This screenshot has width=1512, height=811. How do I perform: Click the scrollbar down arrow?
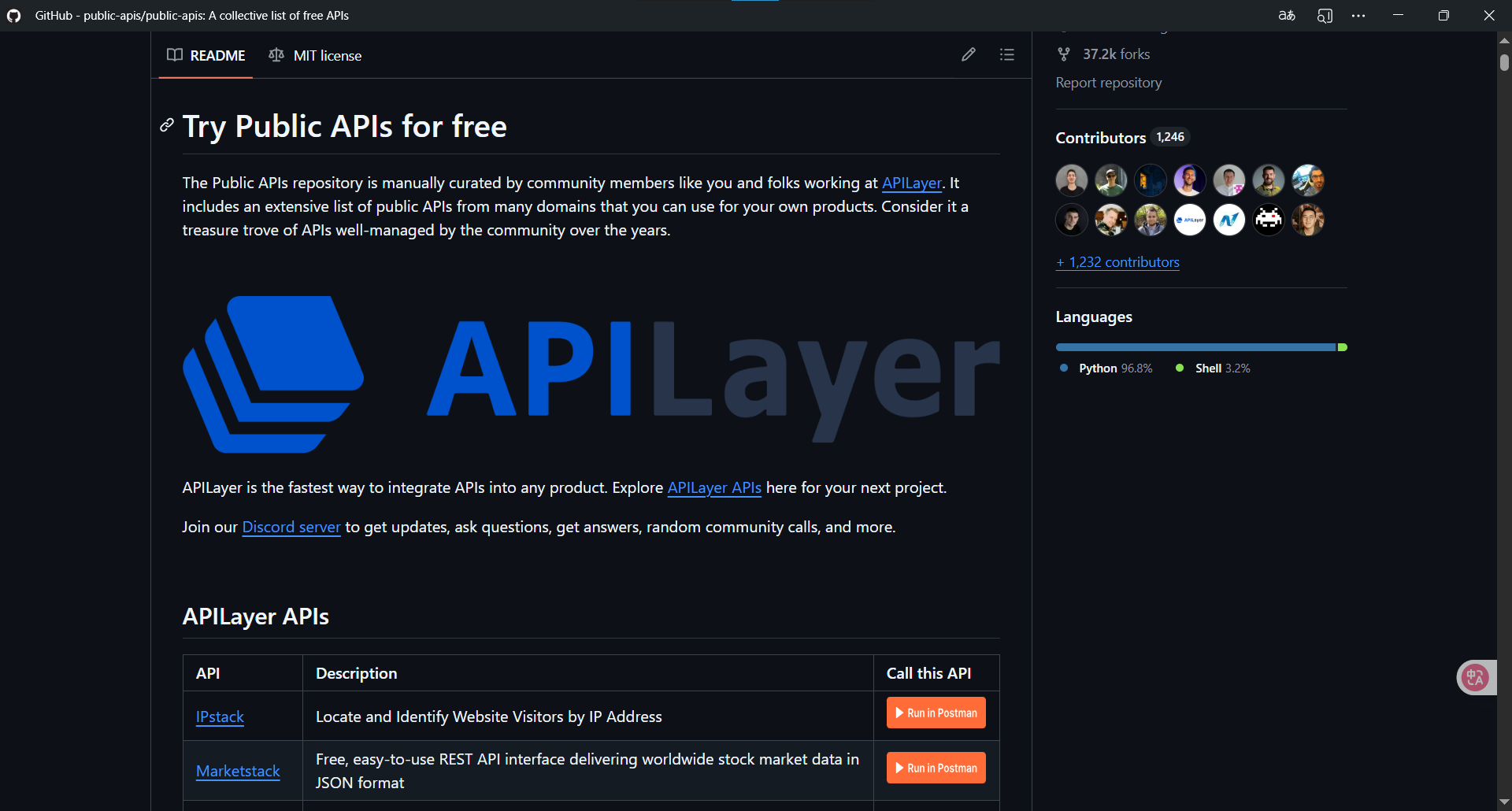(x=1504, y=802)
